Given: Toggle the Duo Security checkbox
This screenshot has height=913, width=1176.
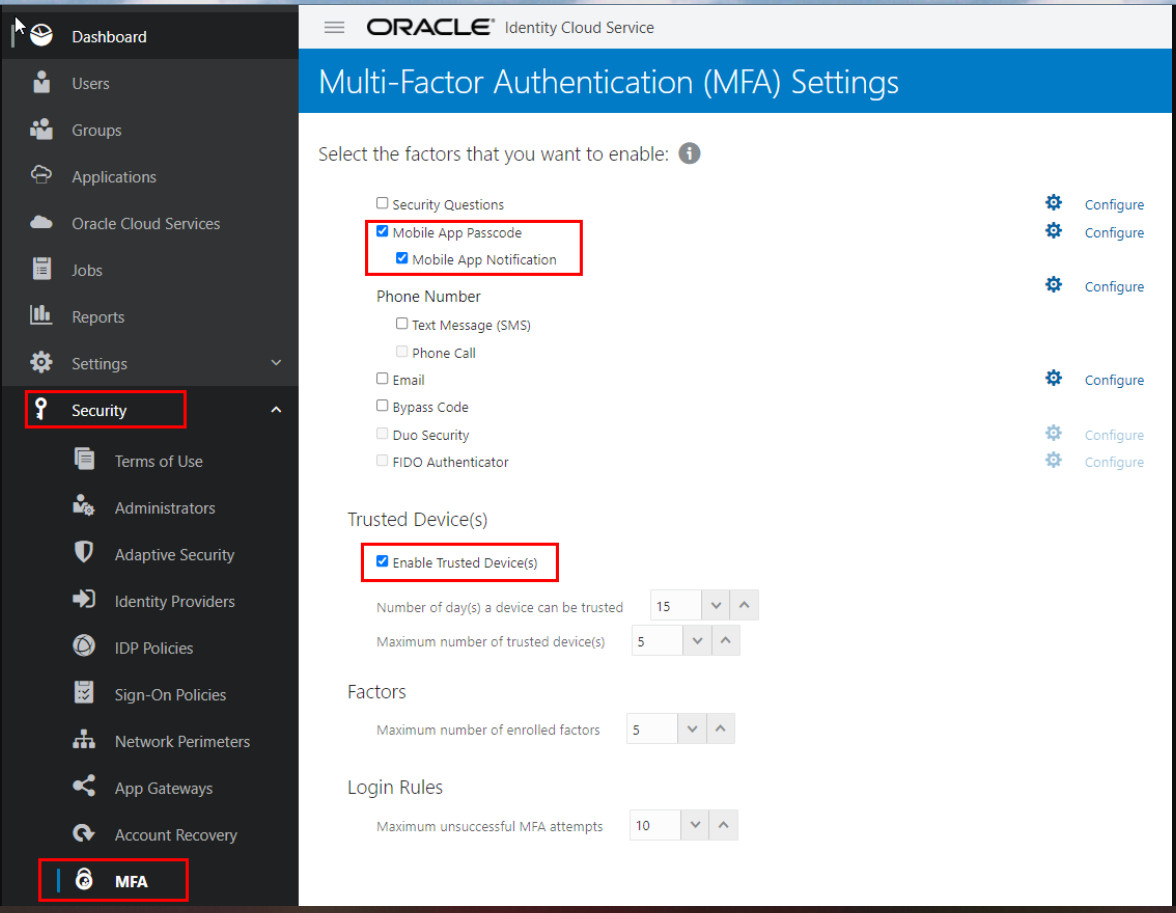Looking at the screenshot, I should 382,433.
